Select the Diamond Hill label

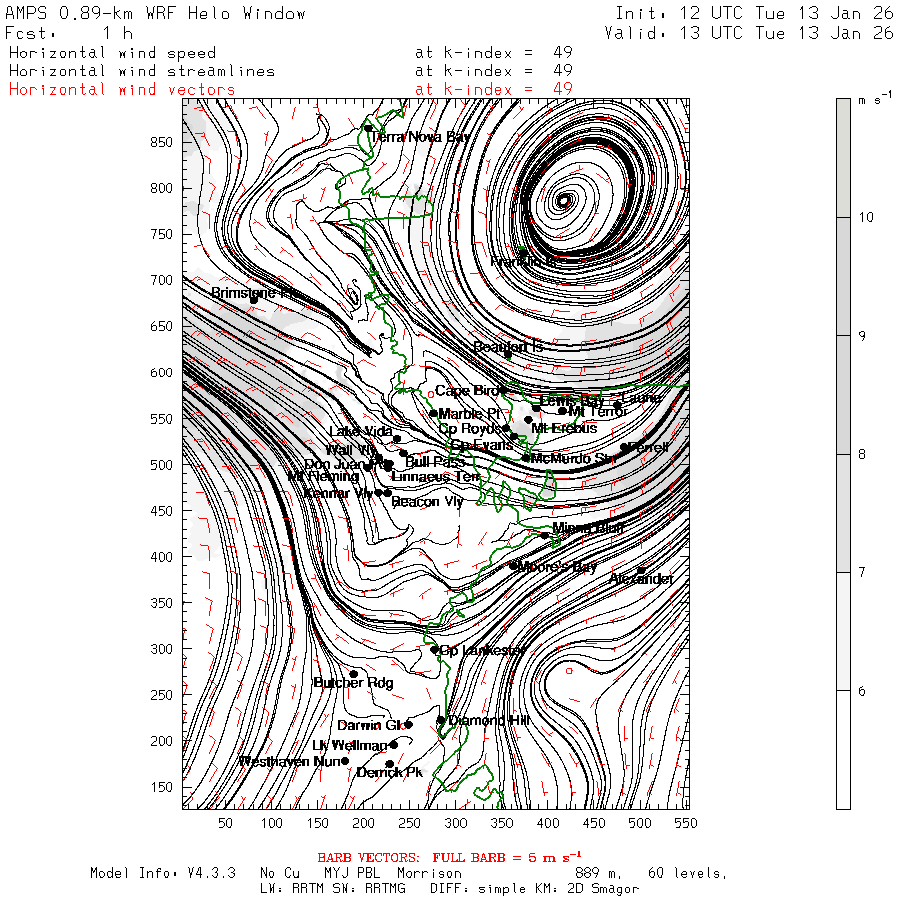tap(488, 720)
